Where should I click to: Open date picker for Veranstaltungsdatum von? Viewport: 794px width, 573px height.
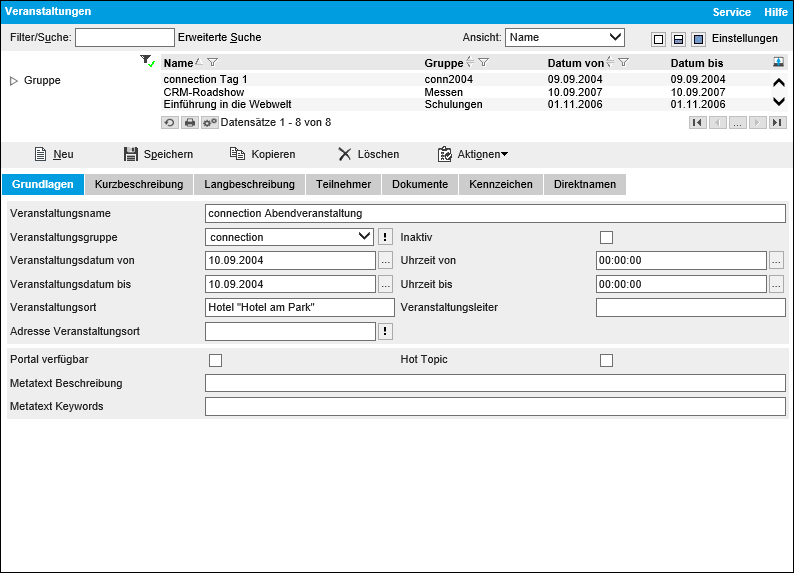point(385,261)
